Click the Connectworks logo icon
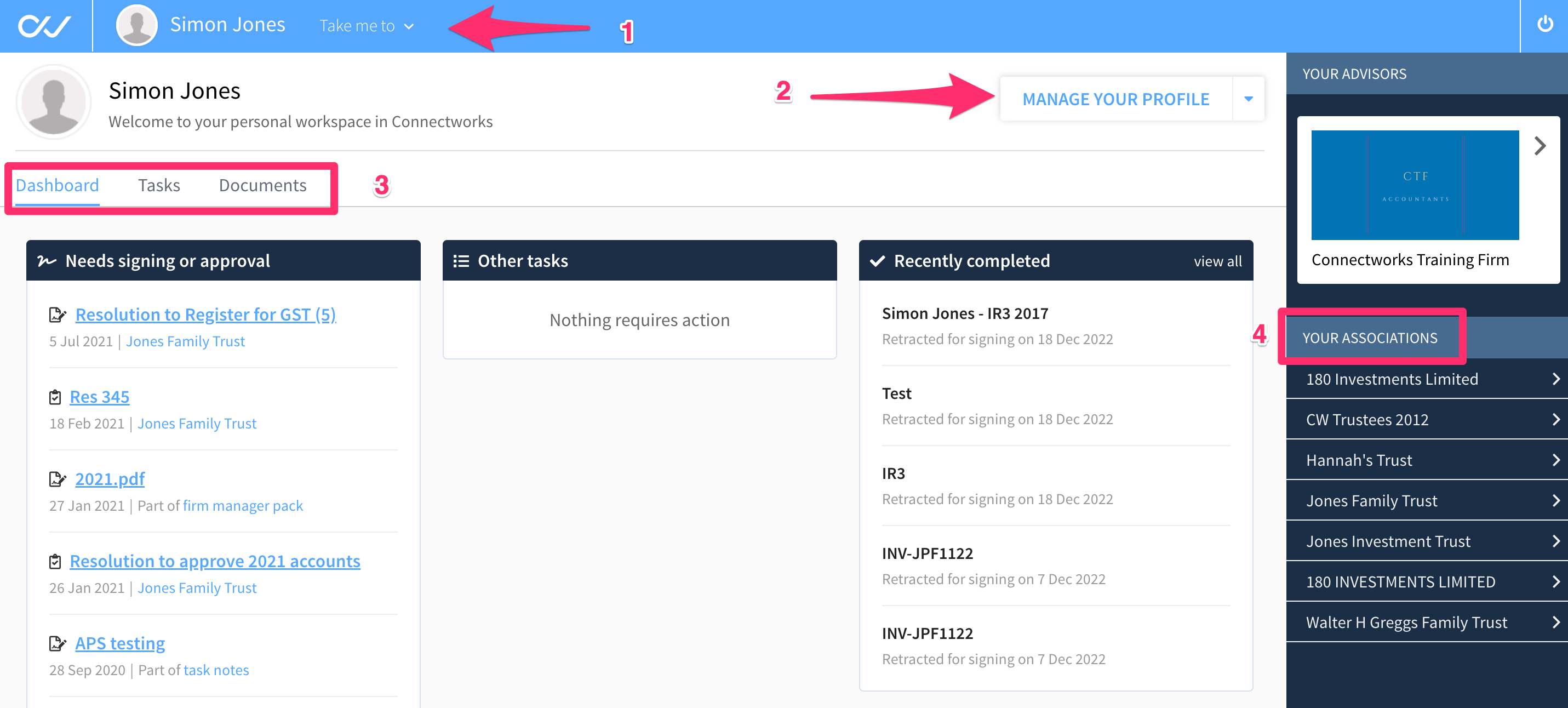Screen dimensions: 1568x708 coord(44,26)
